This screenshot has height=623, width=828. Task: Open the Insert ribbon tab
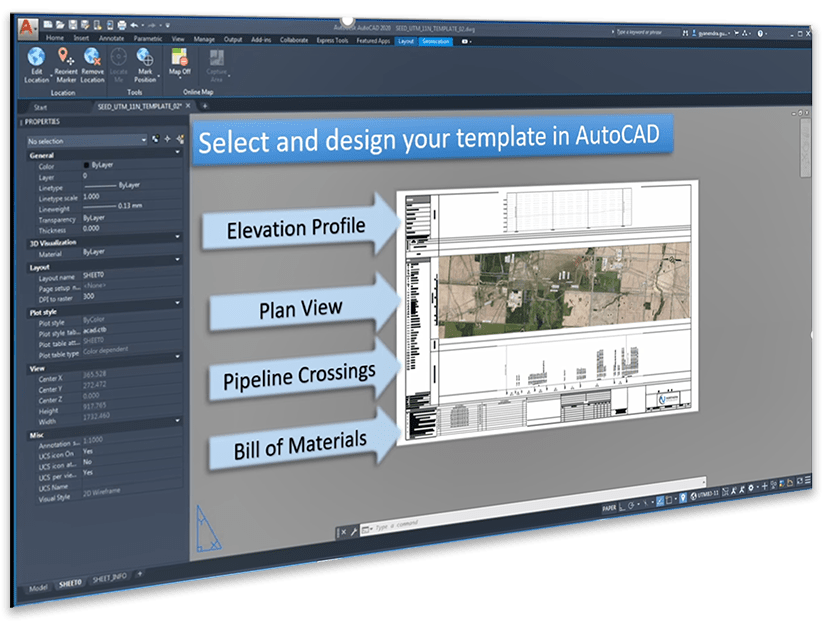tap(81, 38)
